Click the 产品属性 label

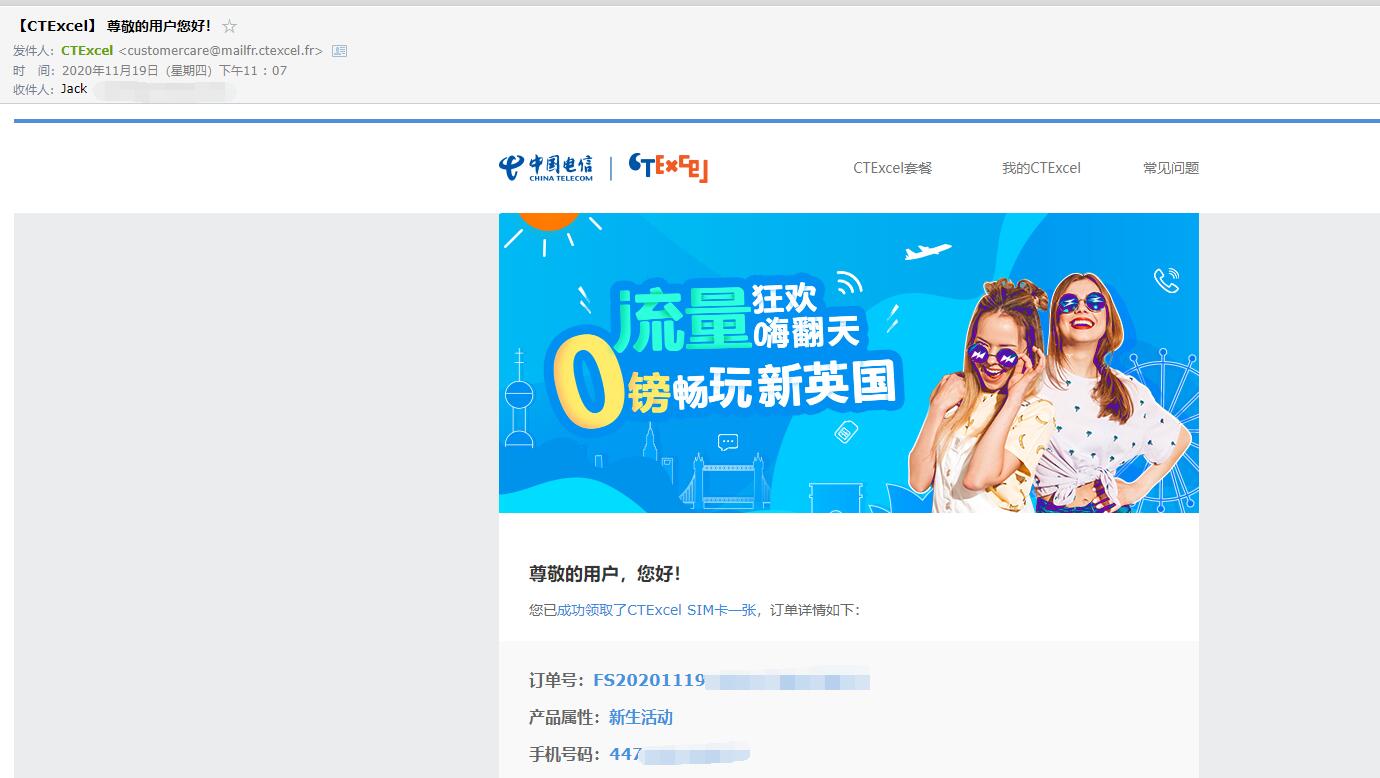pyautogui.click(x=564, y=717)
